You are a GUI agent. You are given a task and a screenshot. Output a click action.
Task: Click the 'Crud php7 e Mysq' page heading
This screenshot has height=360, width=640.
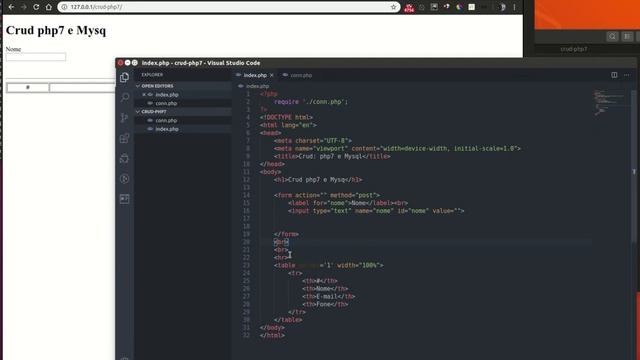[56, 31]
